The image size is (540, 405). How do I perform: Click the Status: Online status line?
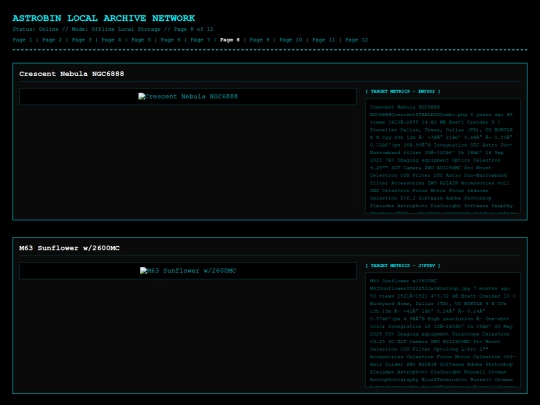tap(113, 29)
